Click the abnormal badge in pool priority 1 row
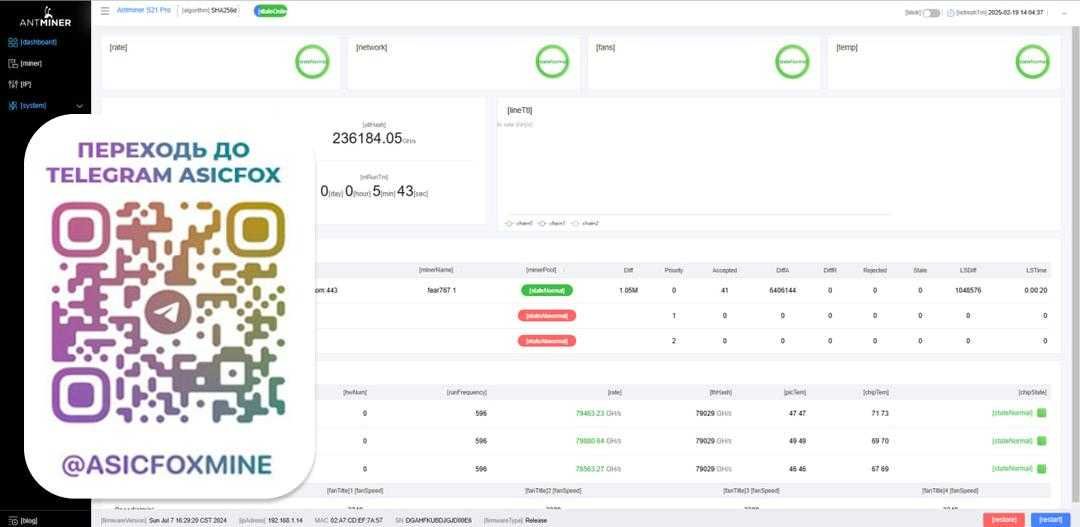The image size is (1080, 527). pos(547,316)
